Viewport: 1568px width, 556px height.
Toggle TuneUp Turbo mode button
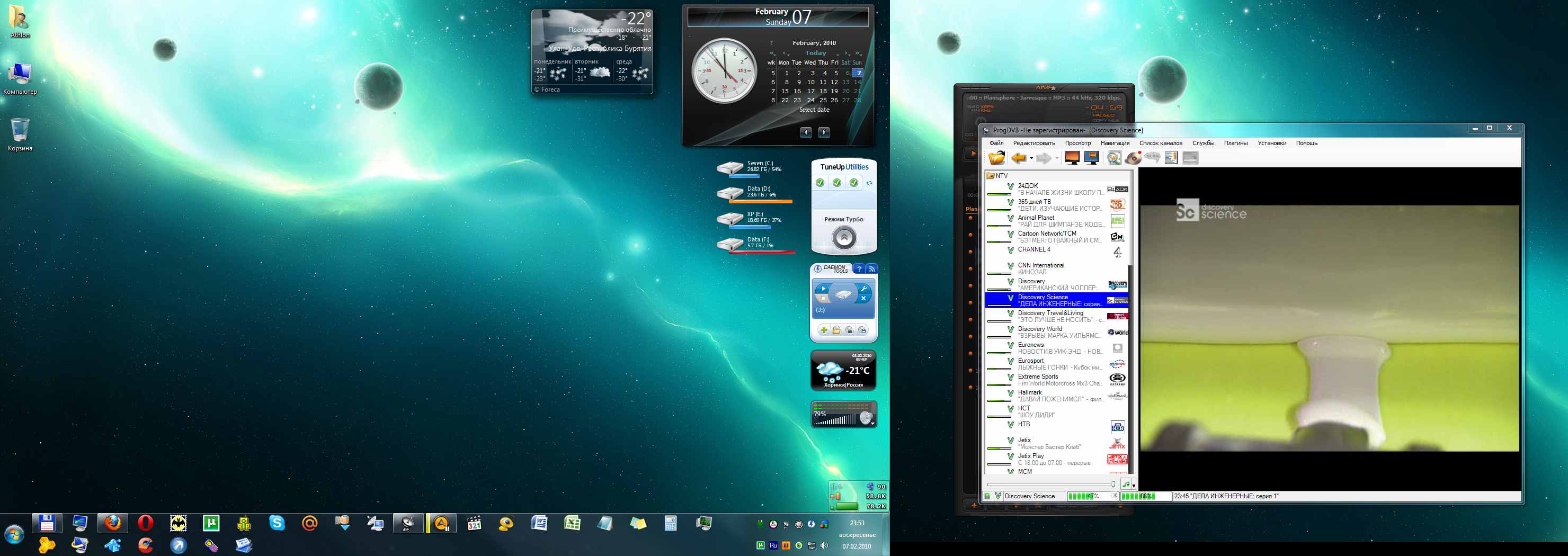(844, 237)
